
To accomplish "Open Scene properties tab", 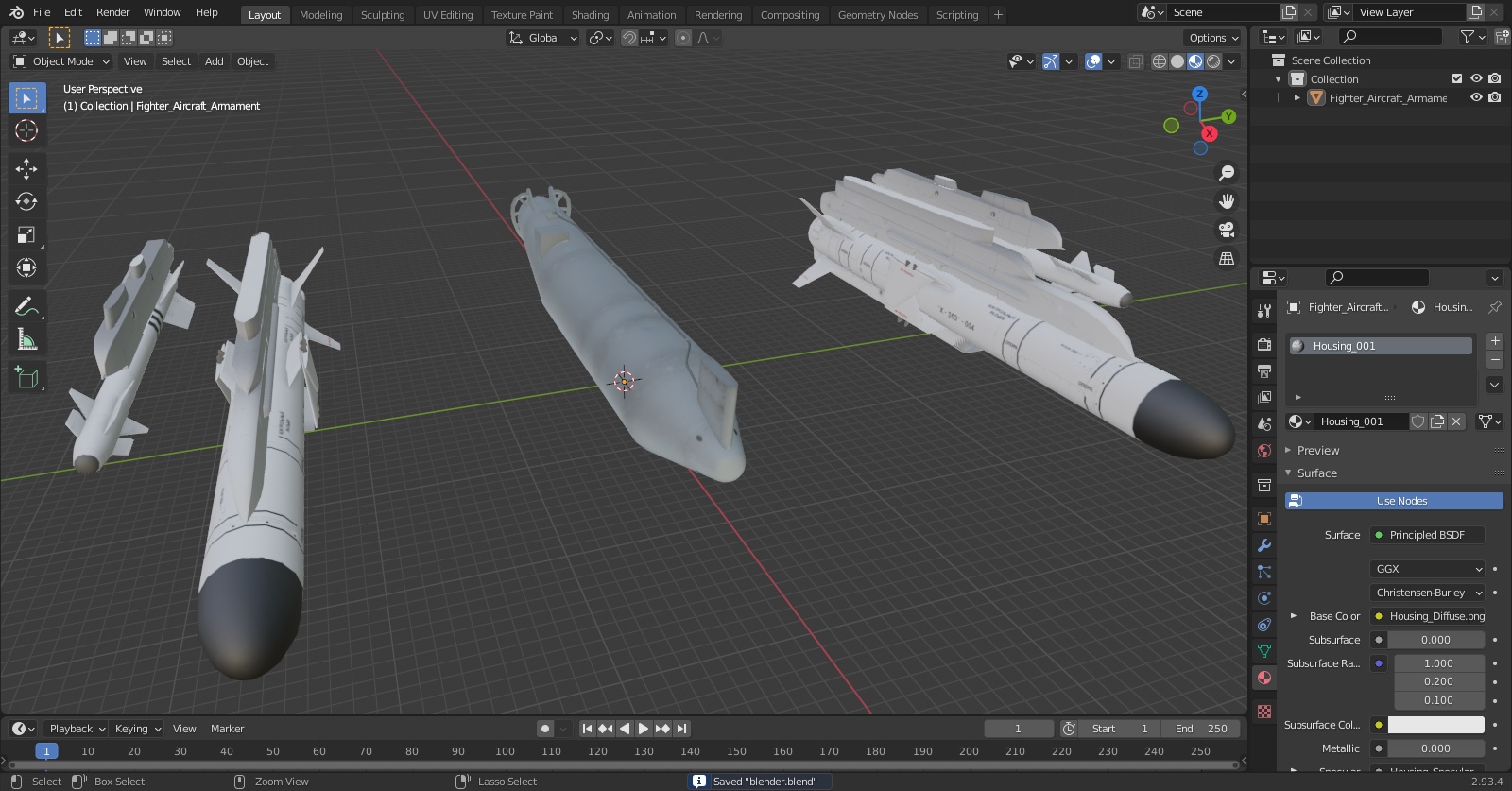I will (1264, 423).
